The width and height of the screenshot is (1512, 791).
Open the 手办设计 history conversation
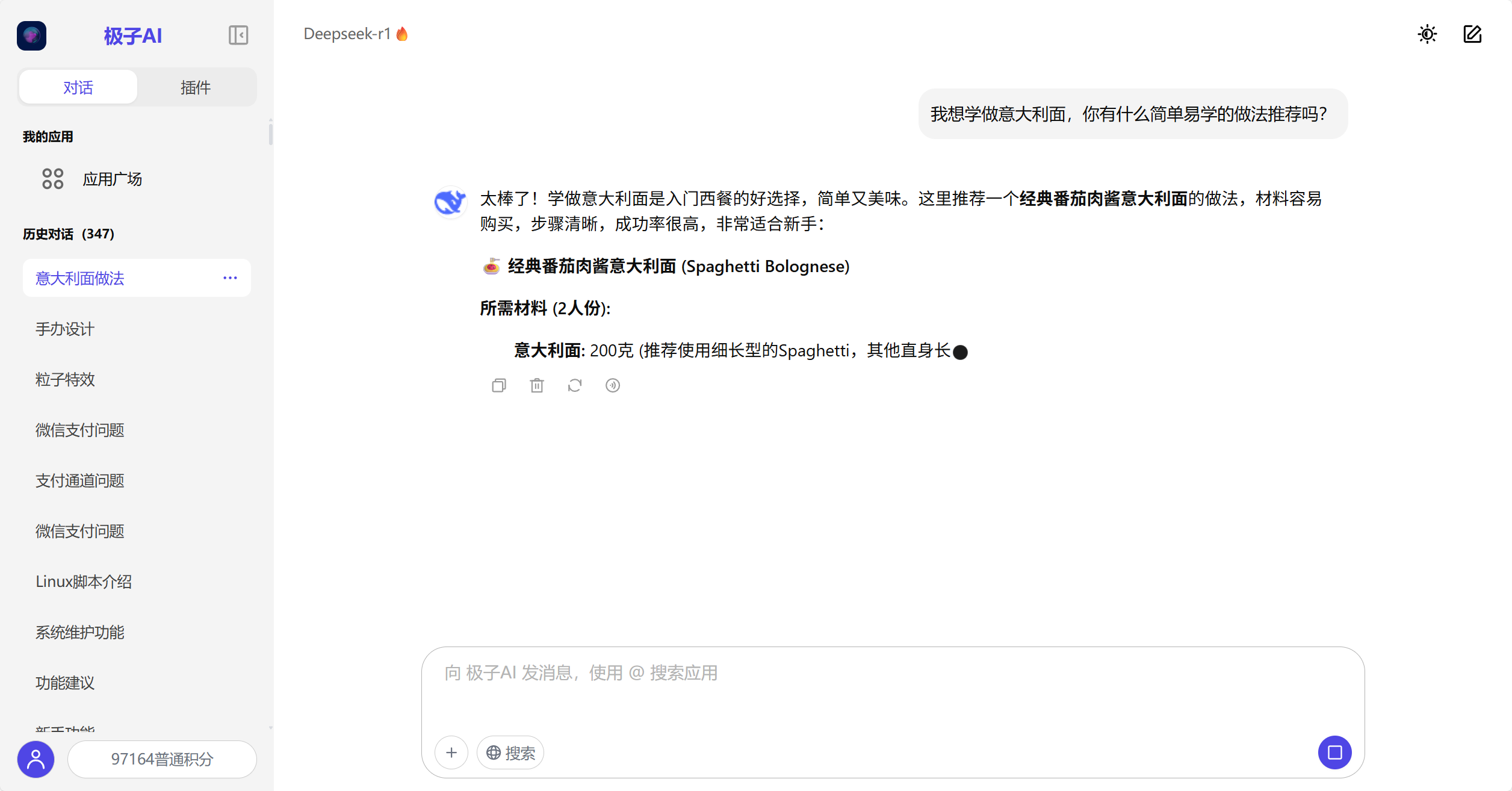click(65, 329)
